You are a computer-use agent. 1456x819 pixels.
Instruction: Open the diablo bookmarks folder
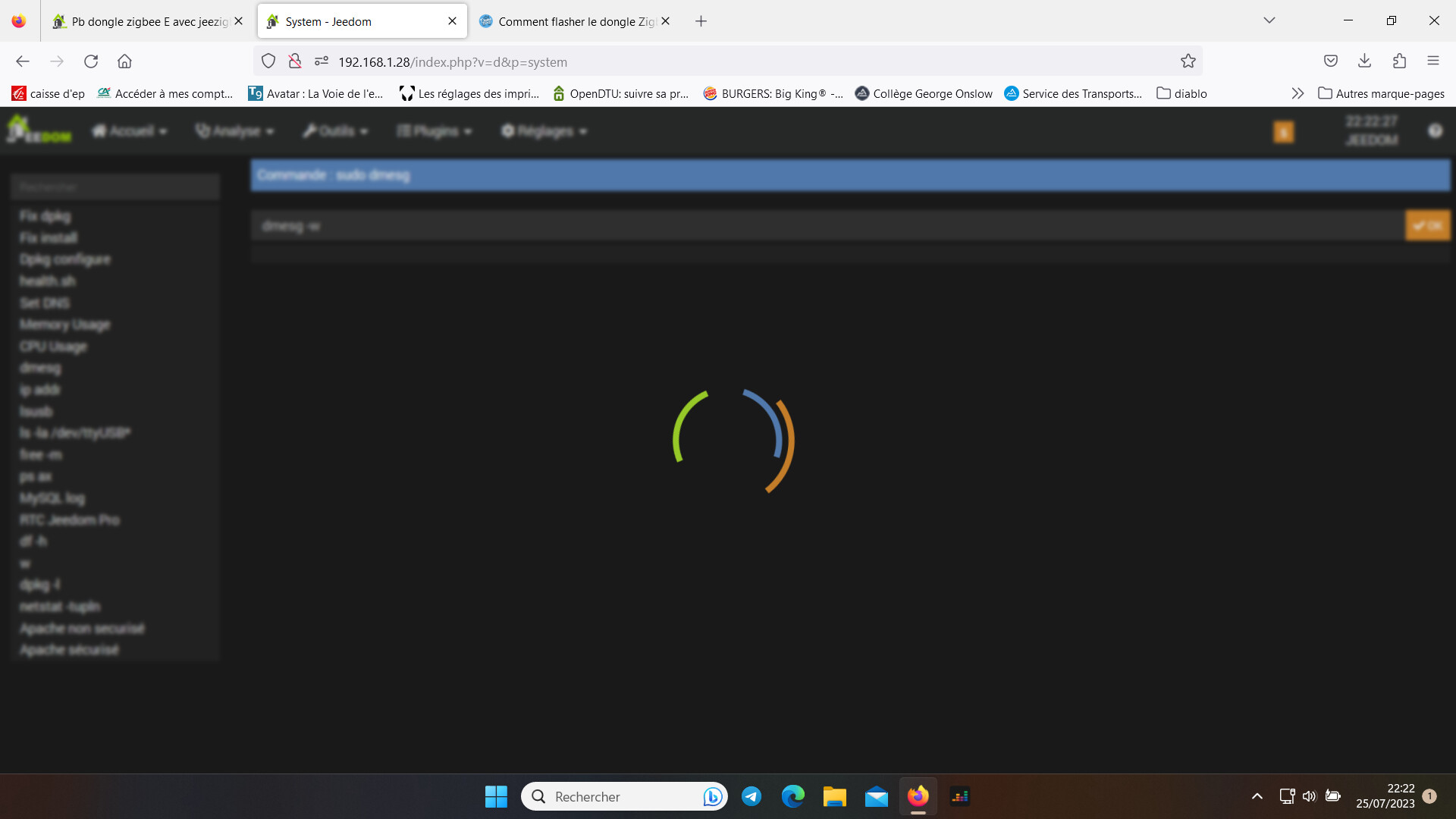tap(1181, 93)
